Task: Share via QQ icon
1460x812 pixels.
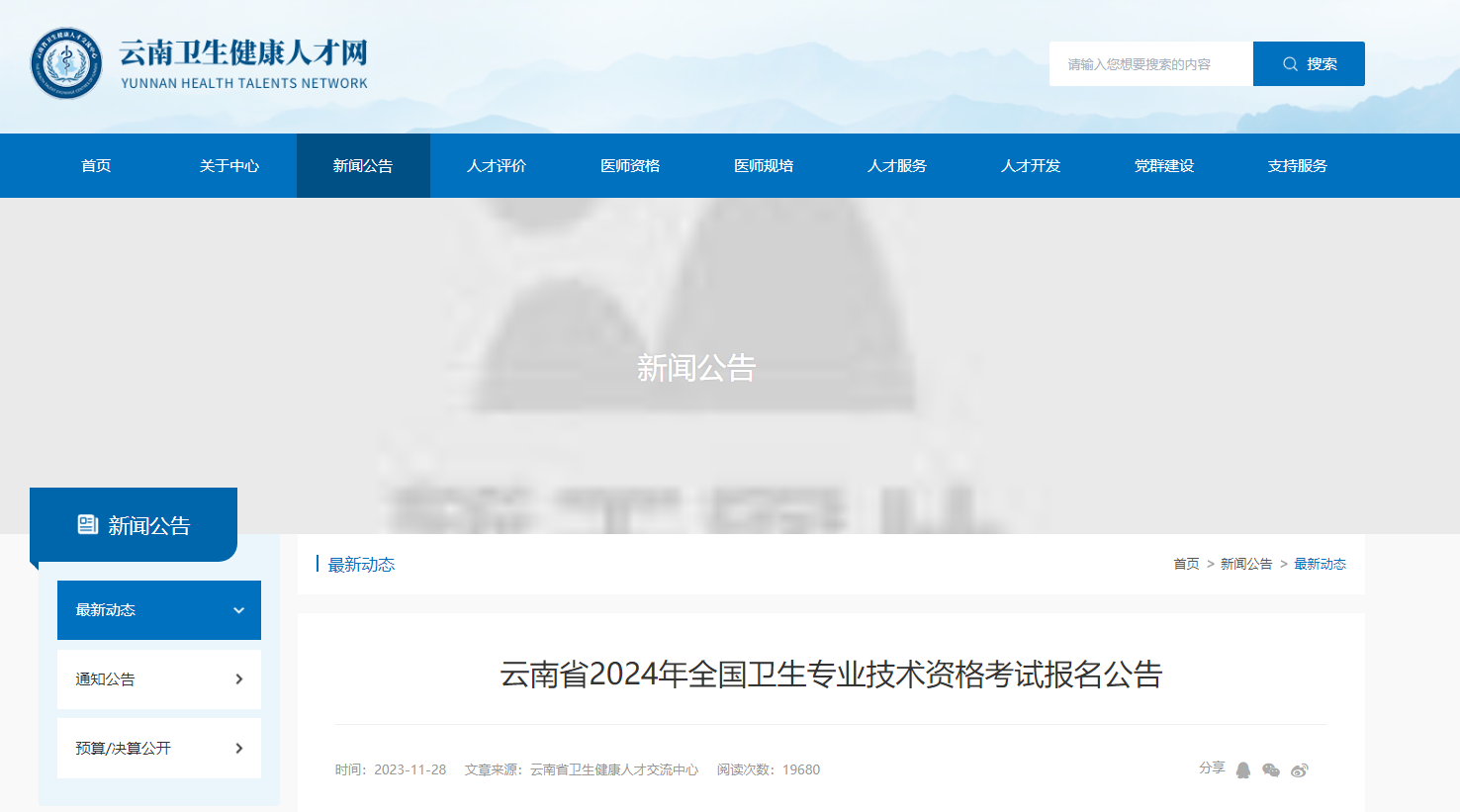Action: click(1243, 770)
